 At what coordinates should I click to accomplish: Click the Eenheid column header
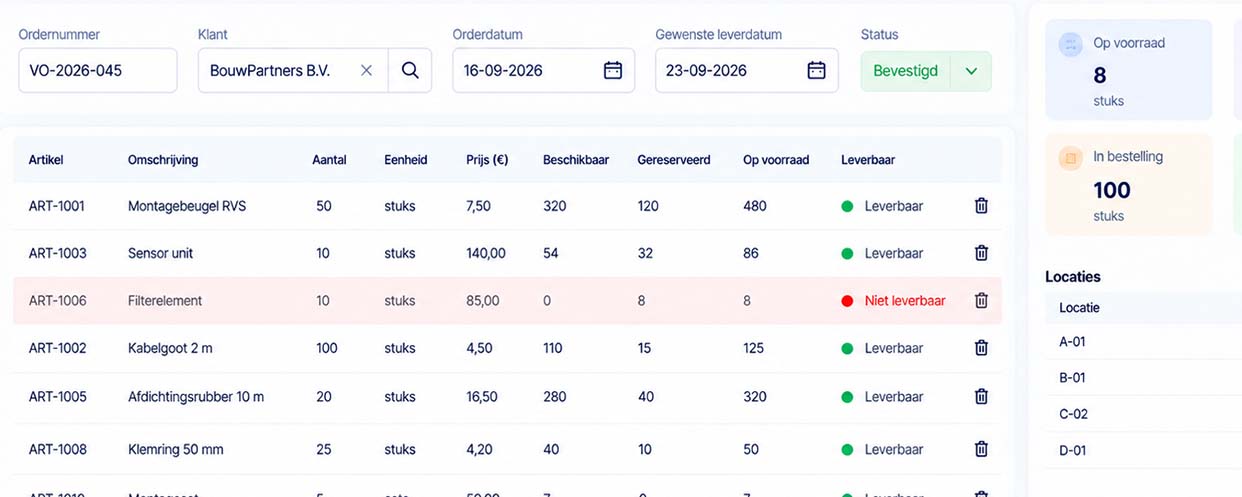point(405,160)
